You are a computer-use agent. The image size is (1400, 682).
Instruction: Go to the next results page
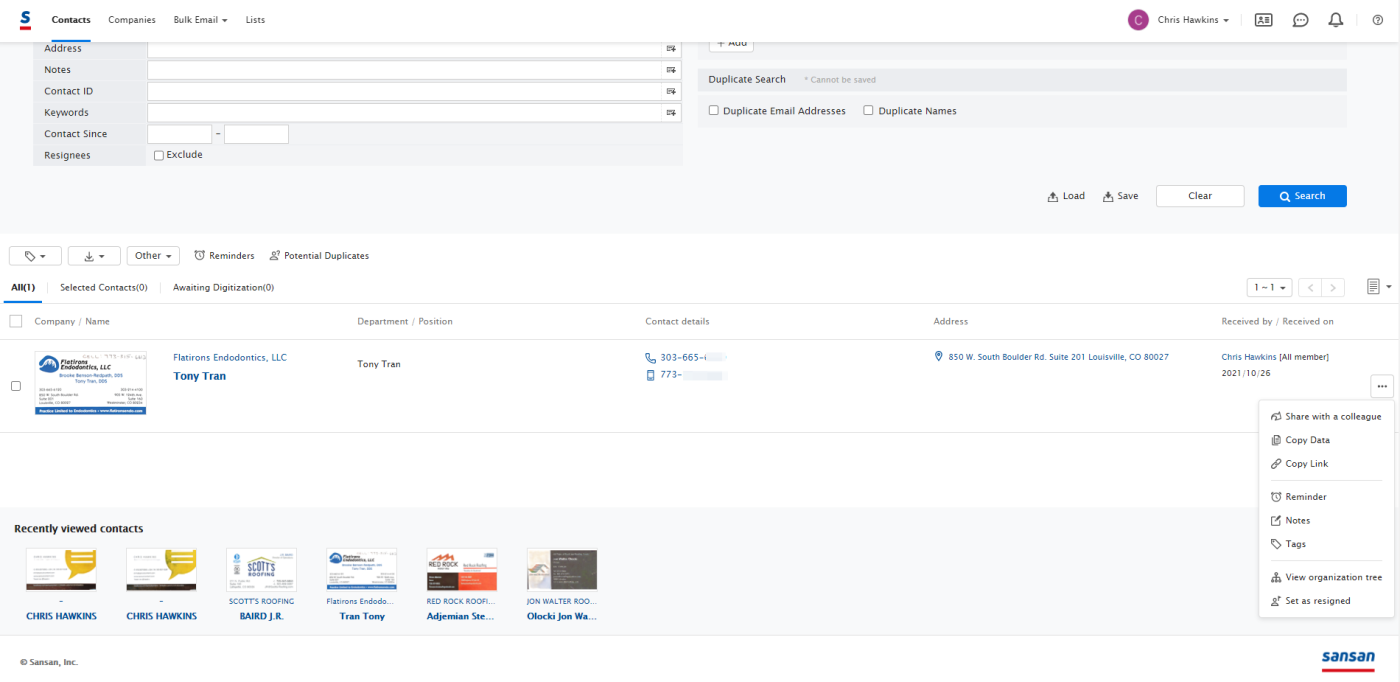click(1333, 287)
